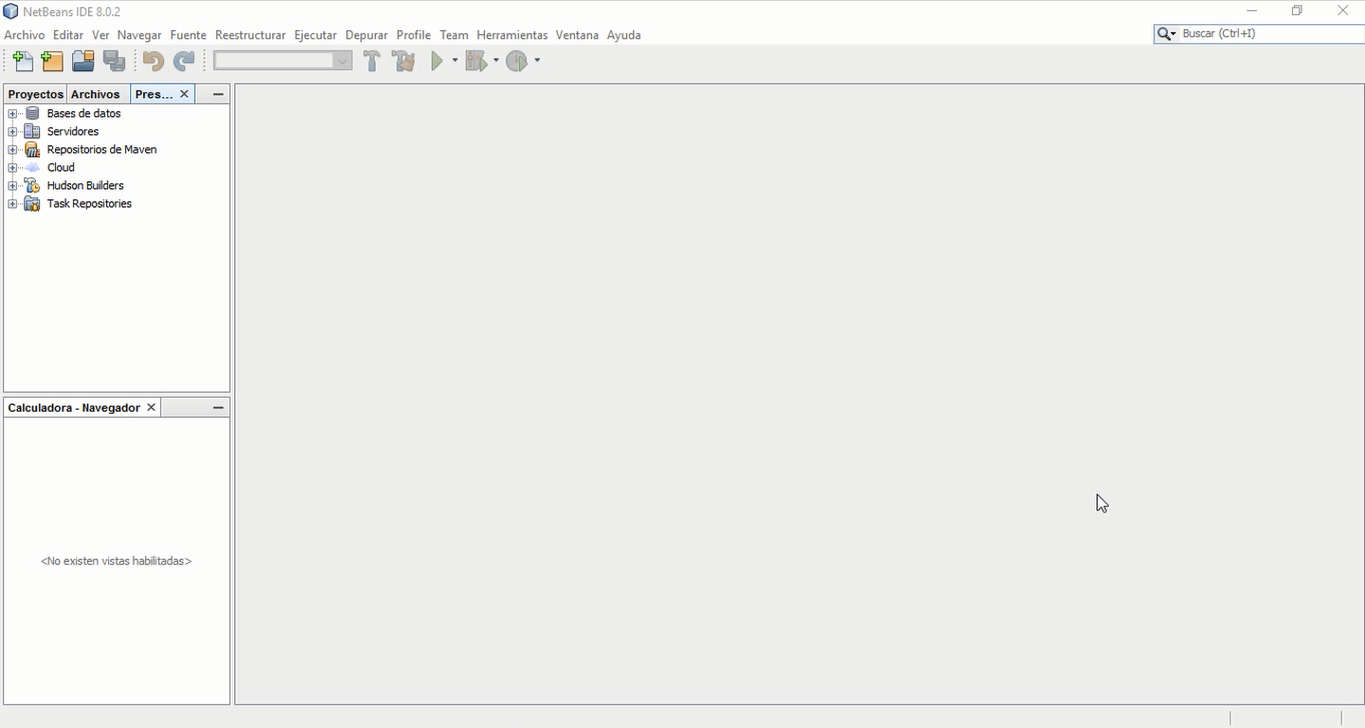Select the Cloud label
The image size is (1365, 728).
61,168
